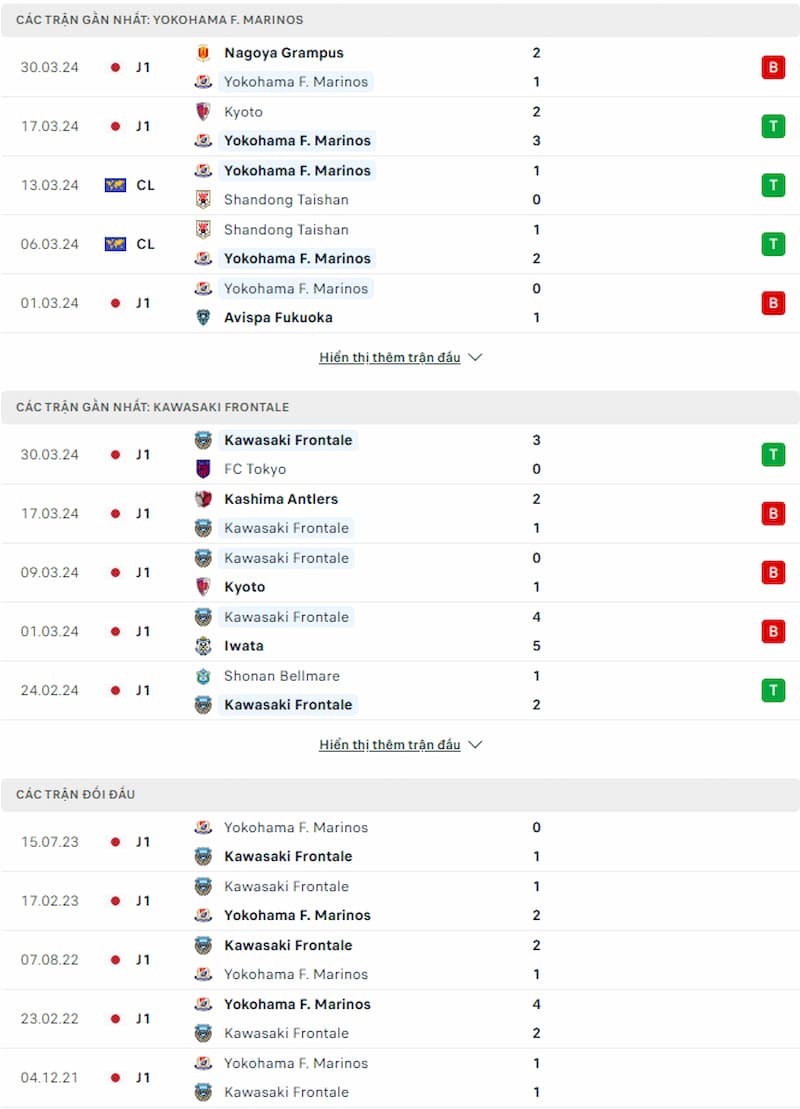This screenshot has width=800, height=1109.
Task: Click the Kashima Antlers team crest
Action: [203, 499]
